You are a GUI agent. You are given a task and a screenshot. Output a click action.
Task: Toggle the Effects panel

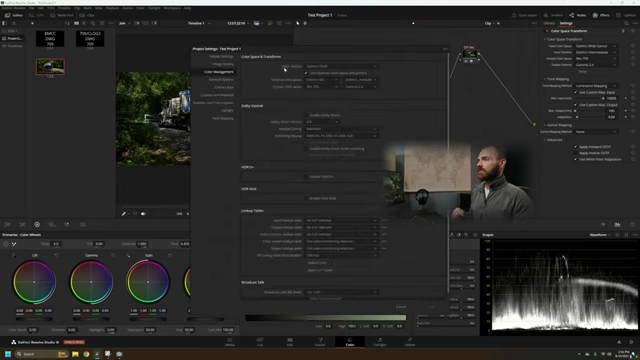click(x=601, y=15)
